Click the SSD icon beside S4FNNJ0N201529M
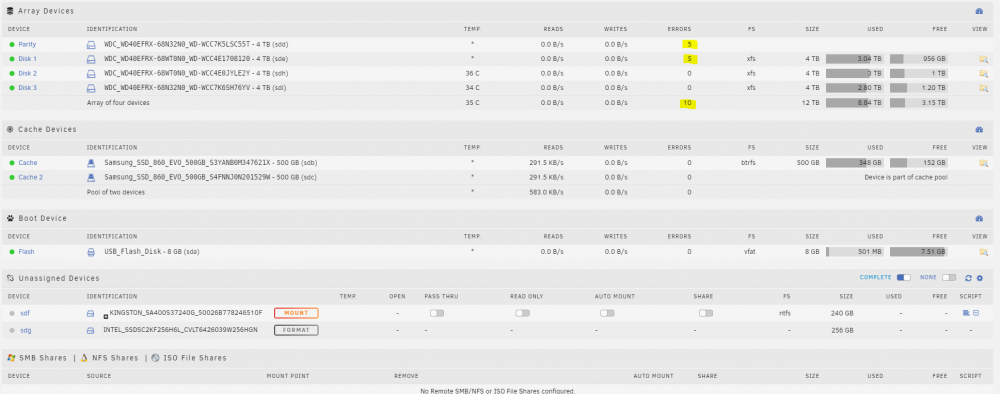The width and height of the screenshot is (1000, 394). 91,177
